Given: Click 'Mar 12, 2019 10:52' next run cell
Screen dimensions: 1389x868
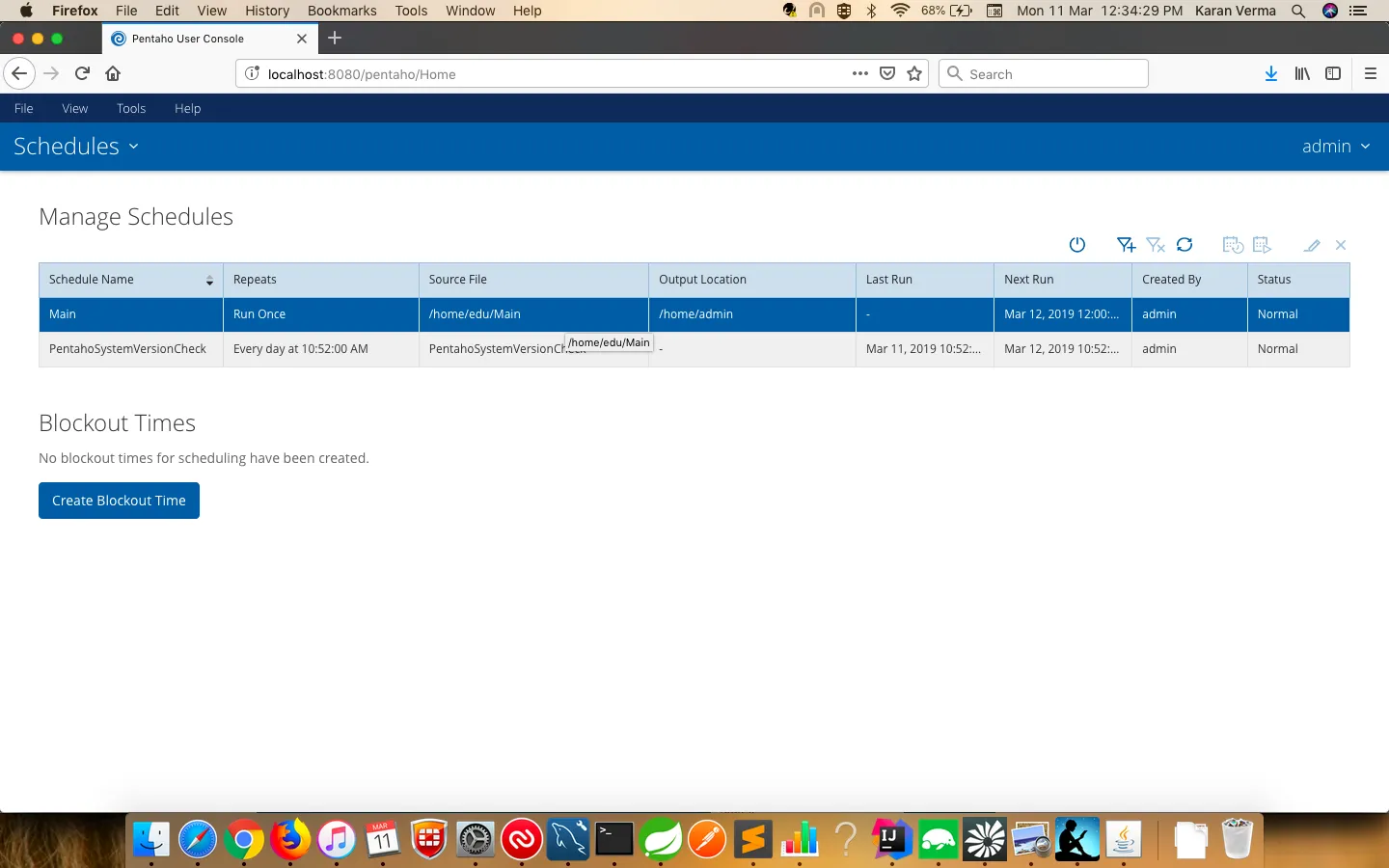Looking at the screenshot, I should pos(1062,349).
